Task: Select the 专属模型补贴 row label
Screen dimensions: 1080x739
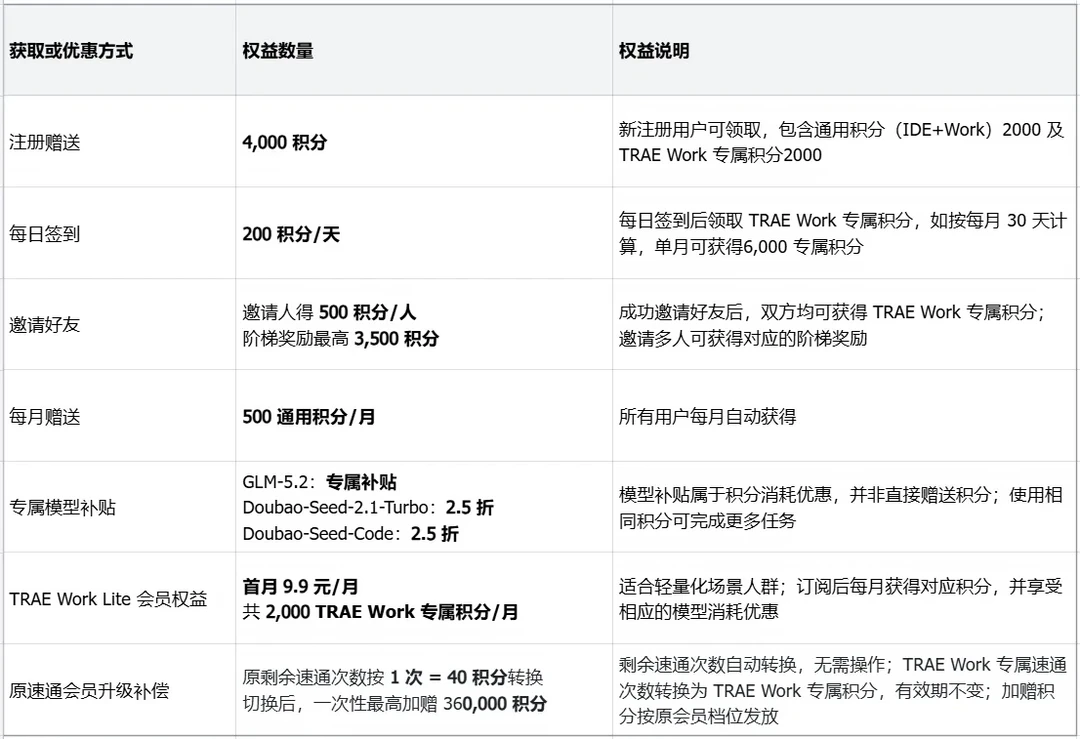Action: [63, 508]
